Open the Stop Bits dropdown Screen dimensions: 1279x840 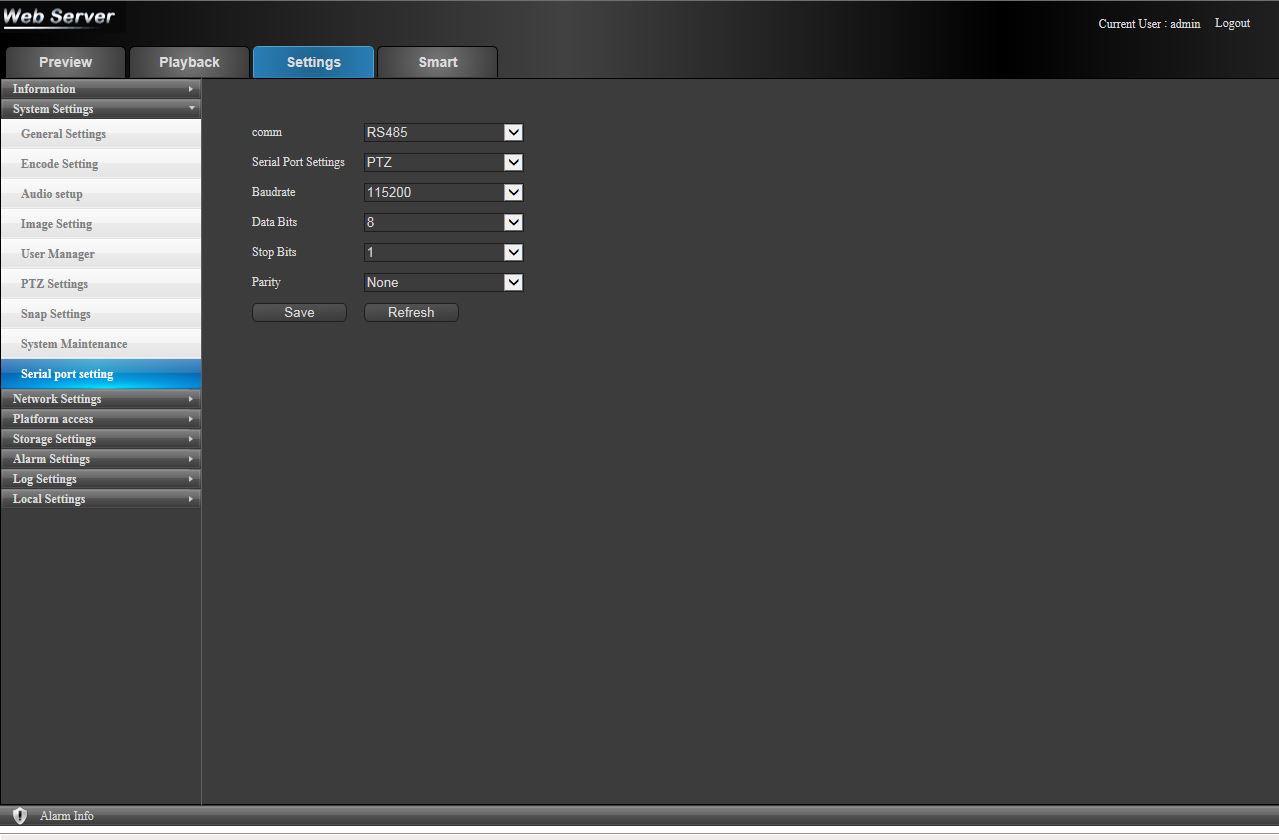click(x=443, y=252)
